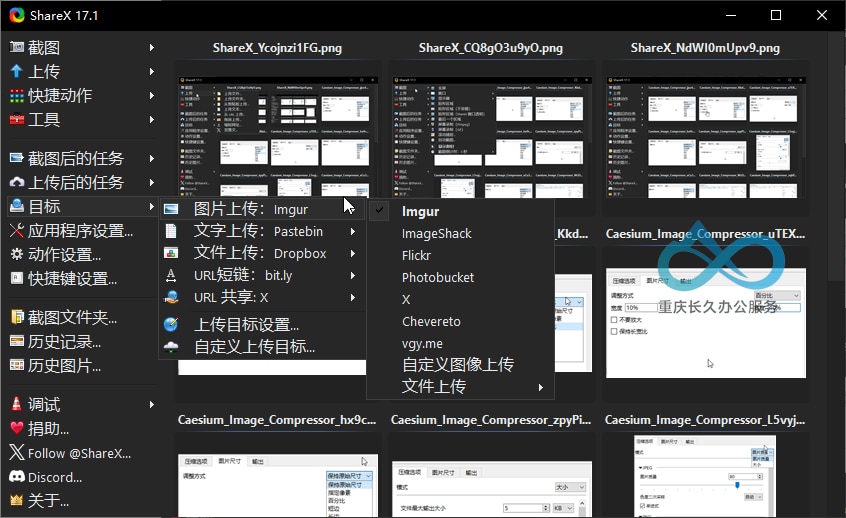Viewport: 846px width, 518px height.
Task: Expand the 调试 submenu arrow
Action: (152, 404)
